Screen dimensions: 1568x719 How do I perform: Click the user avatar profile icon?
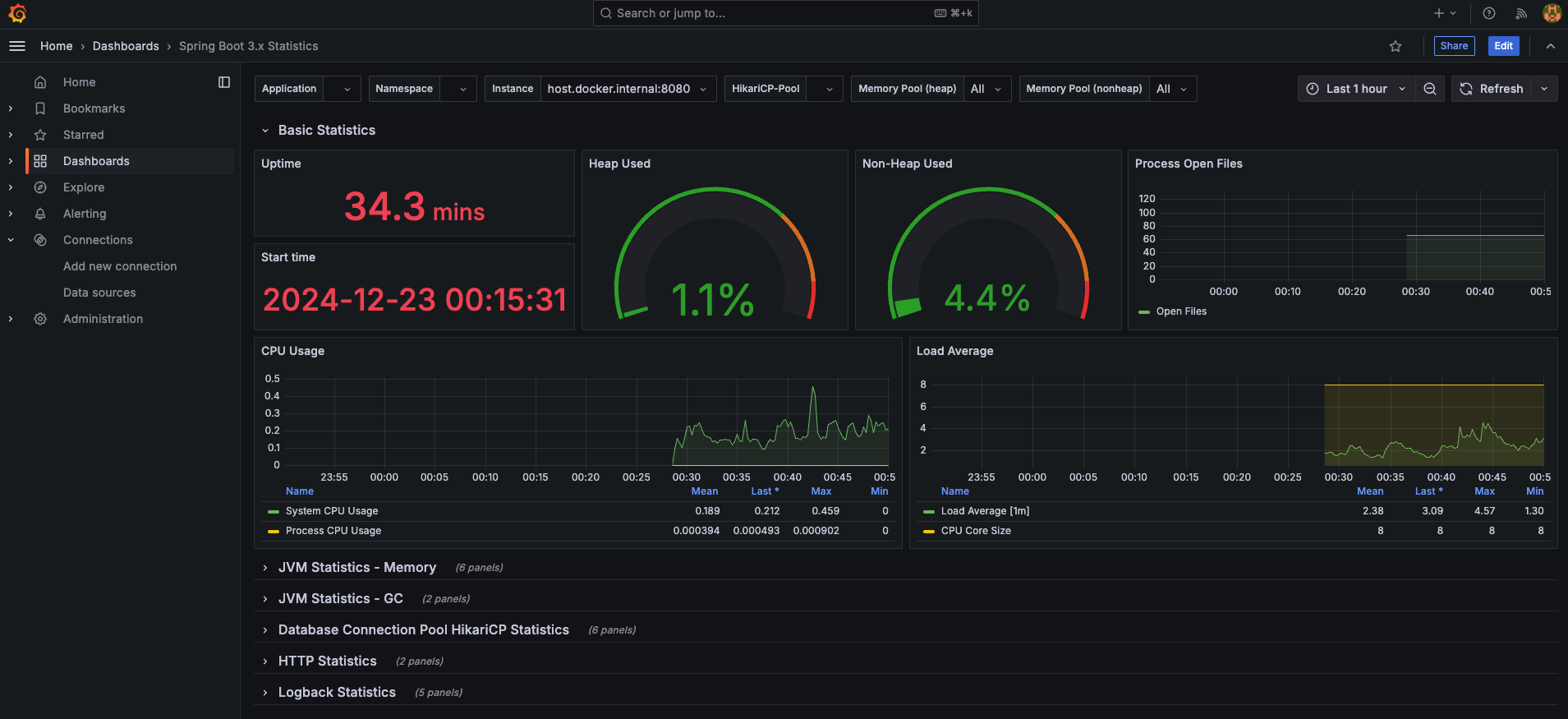1552,13
